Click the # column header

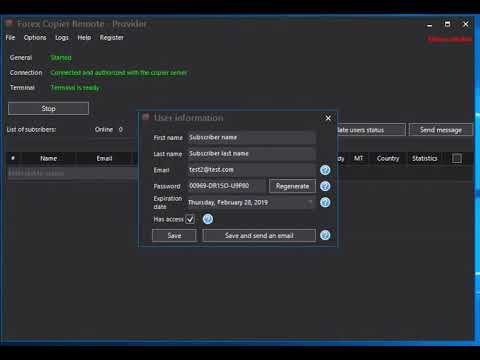click(13, 158)
